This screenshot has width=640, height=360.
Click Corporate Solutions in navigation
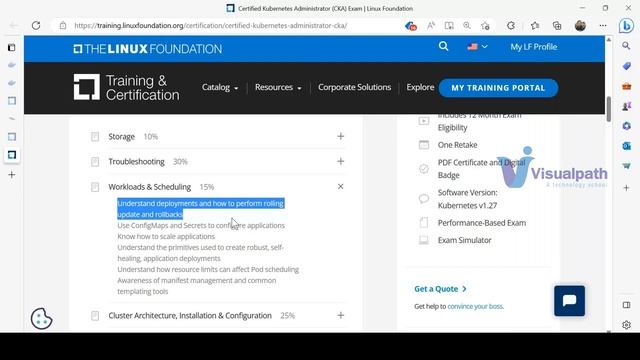(354, 87)
